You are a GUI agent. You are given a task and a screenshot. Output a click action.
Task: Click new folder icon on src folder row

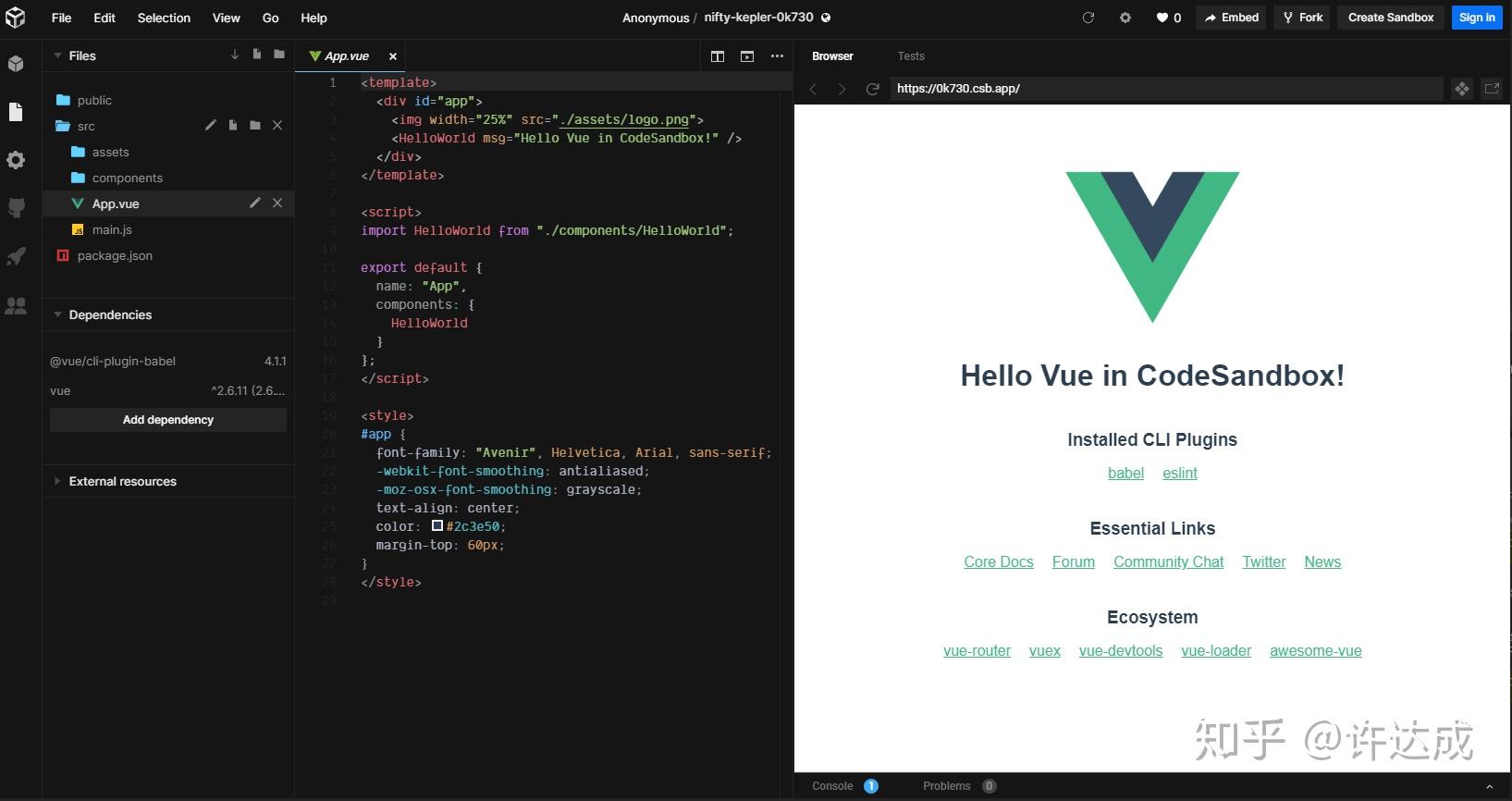point(255,125)
